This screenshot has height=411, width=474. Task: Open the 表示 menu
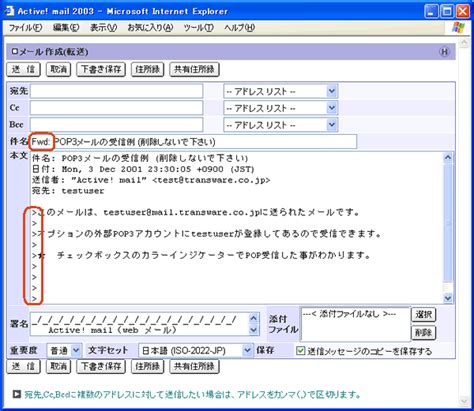103,28
